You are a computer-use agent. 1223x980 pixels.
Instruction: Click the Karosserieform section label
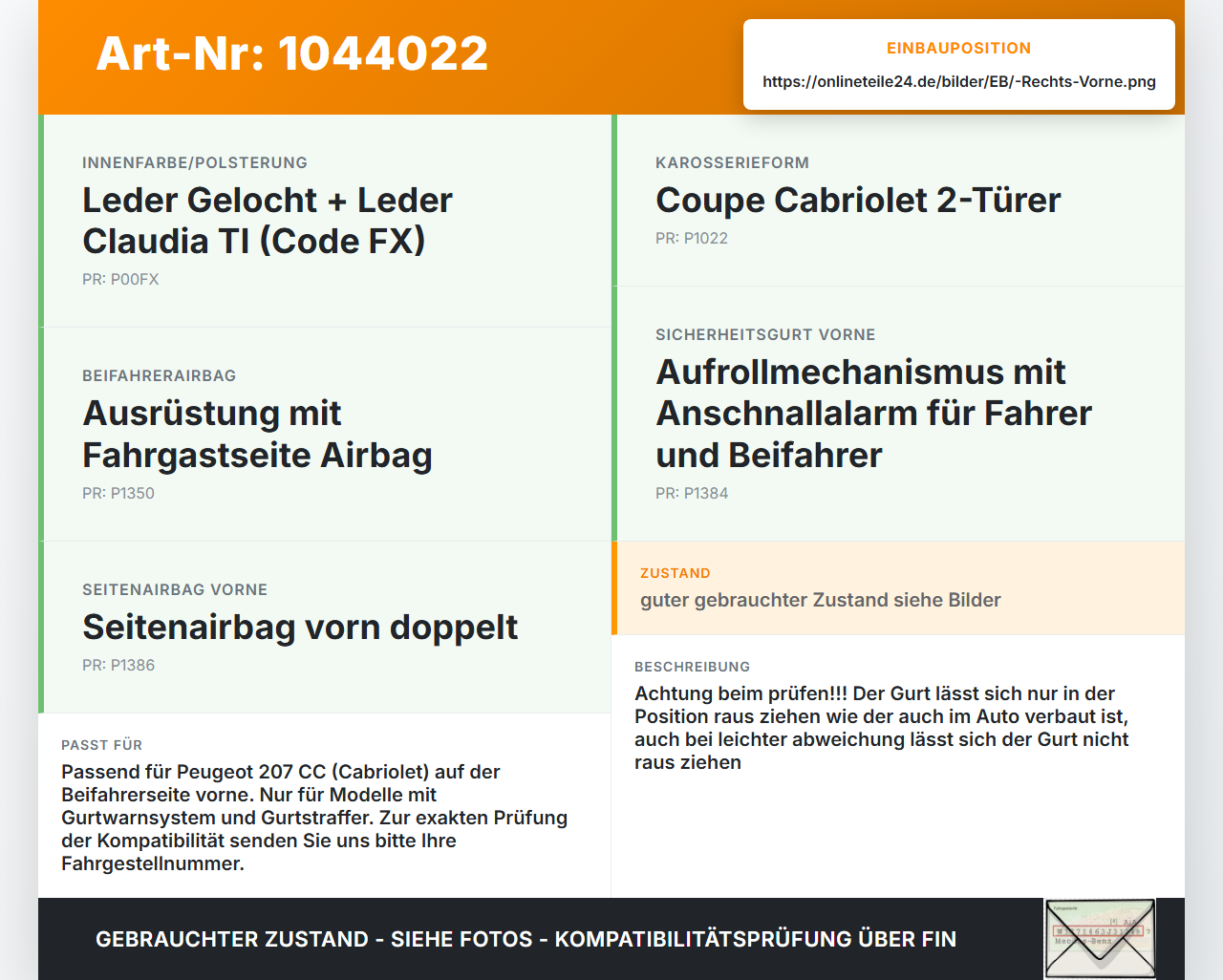(732, 162)
